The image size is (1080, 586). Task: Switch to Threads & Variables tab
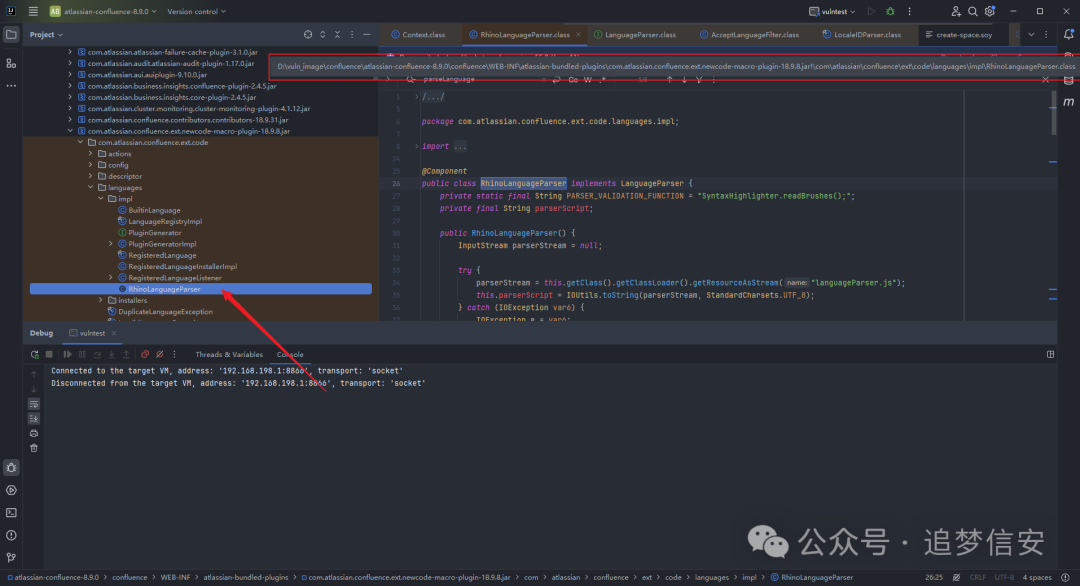[x=229, y=355]
